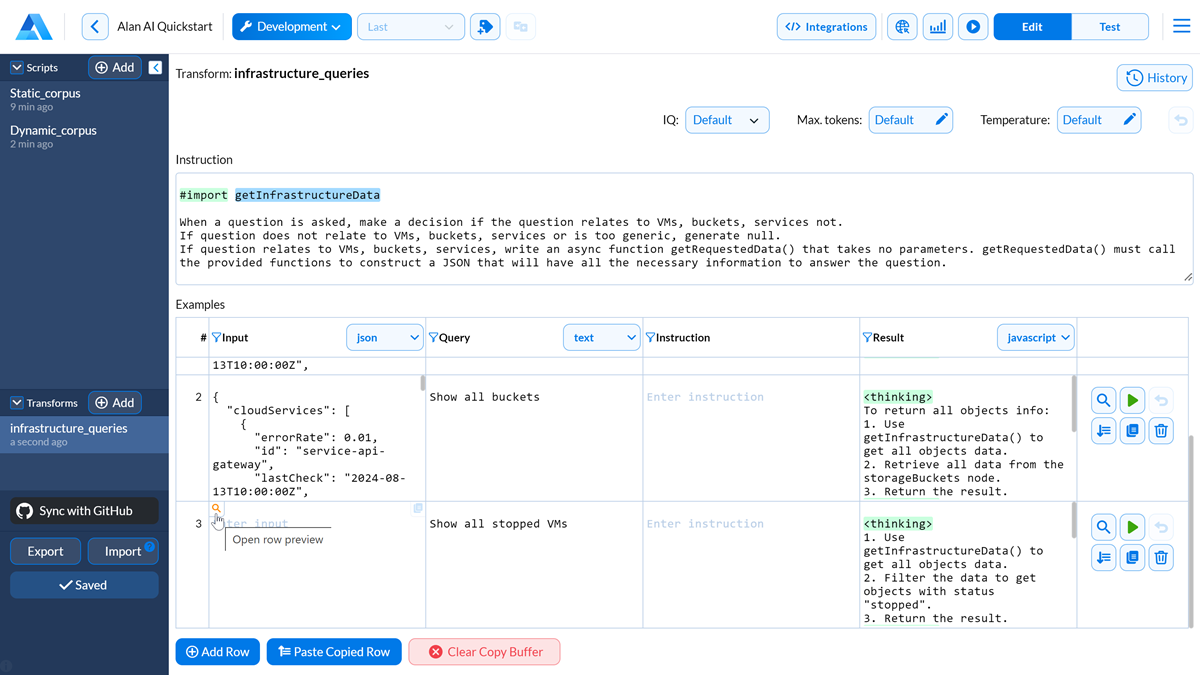The height and width of the screenshot is (675, 1200).
Task: Open the Input format json dropdown
Action: [384, 337]
